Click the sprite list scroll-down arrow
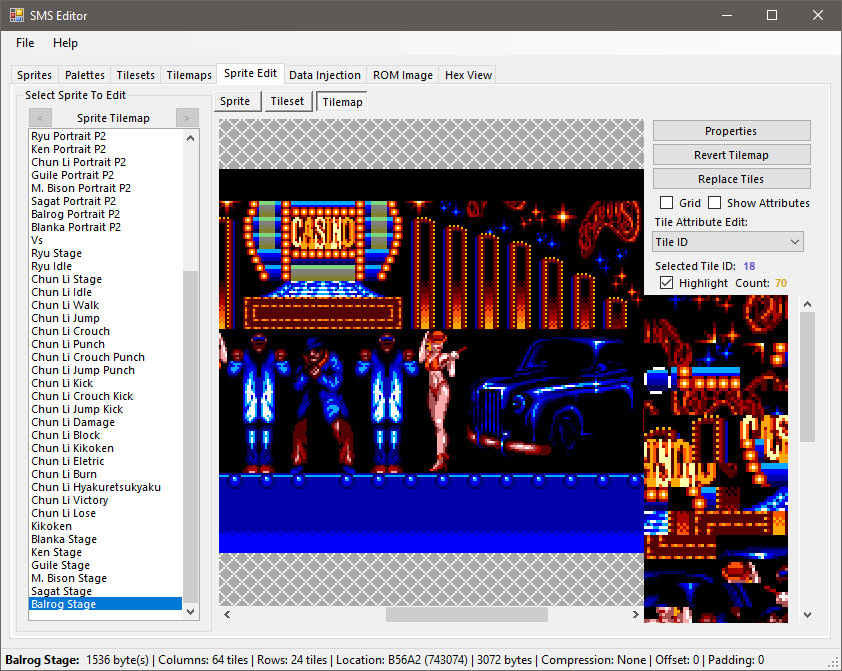This screenshot has width=842, height=671. 190,611
